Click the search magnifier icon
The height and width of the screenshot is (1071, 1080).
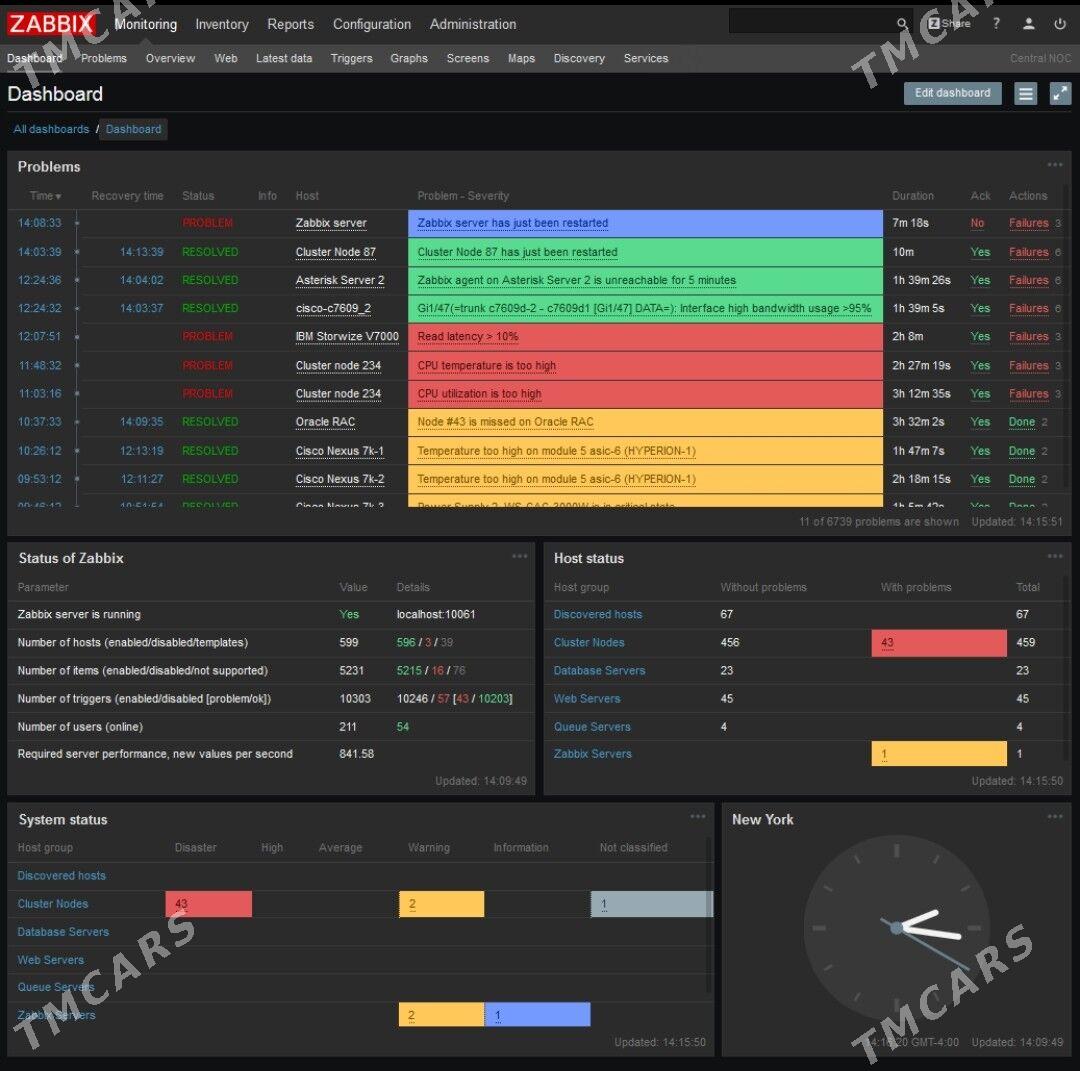pyautogui.click(x=902, y=24)
